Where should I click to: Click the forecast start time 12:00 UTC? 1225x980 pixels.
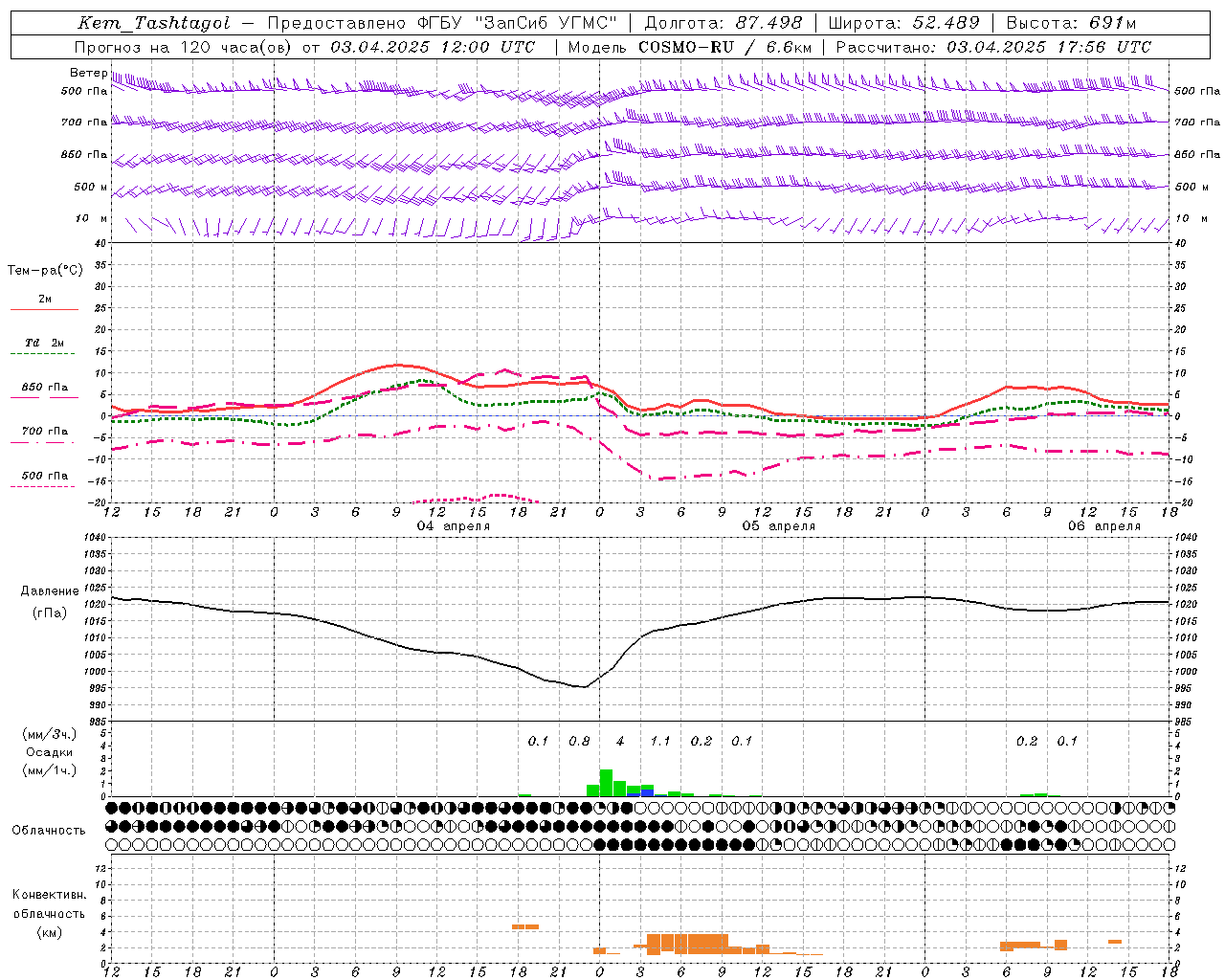(x=488, y=47)
